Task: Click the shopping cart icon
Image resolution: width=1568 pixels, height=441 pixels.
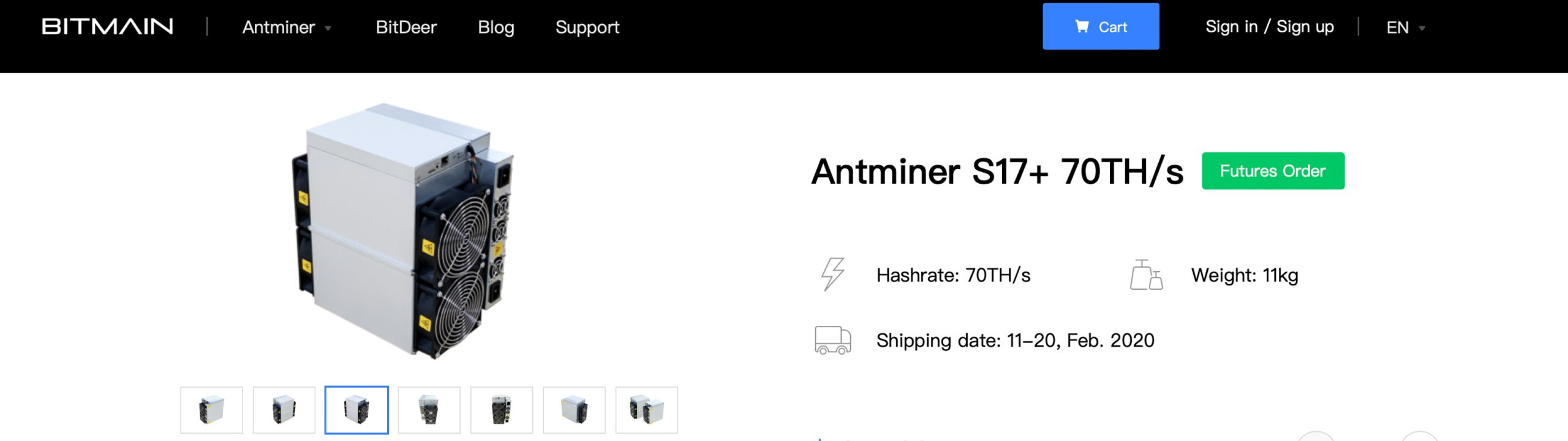Action: (x=1082, y=26)
